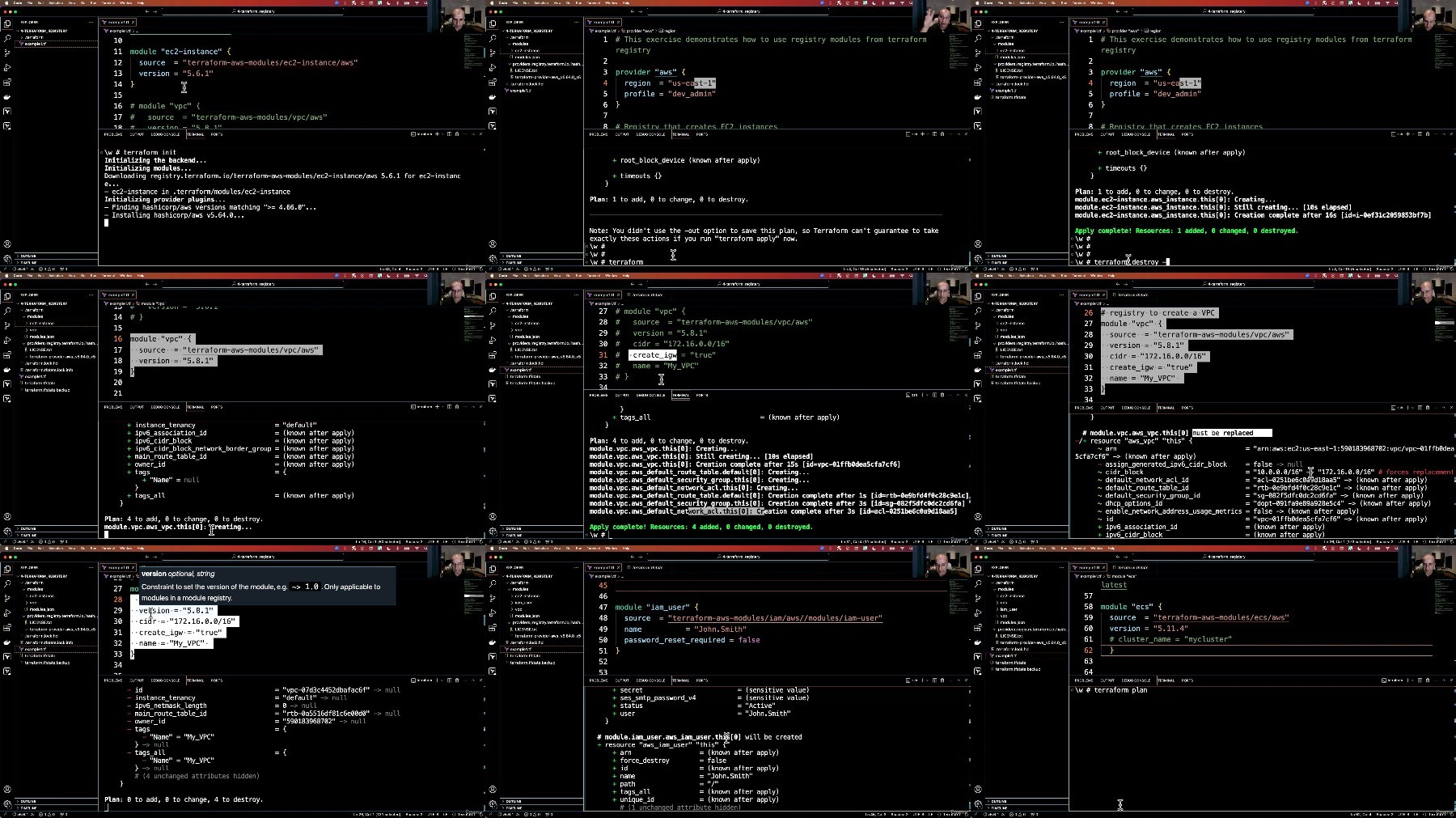
Task: Switch to OUTPUT tab in terraform init frame
Action: point(137,134)
